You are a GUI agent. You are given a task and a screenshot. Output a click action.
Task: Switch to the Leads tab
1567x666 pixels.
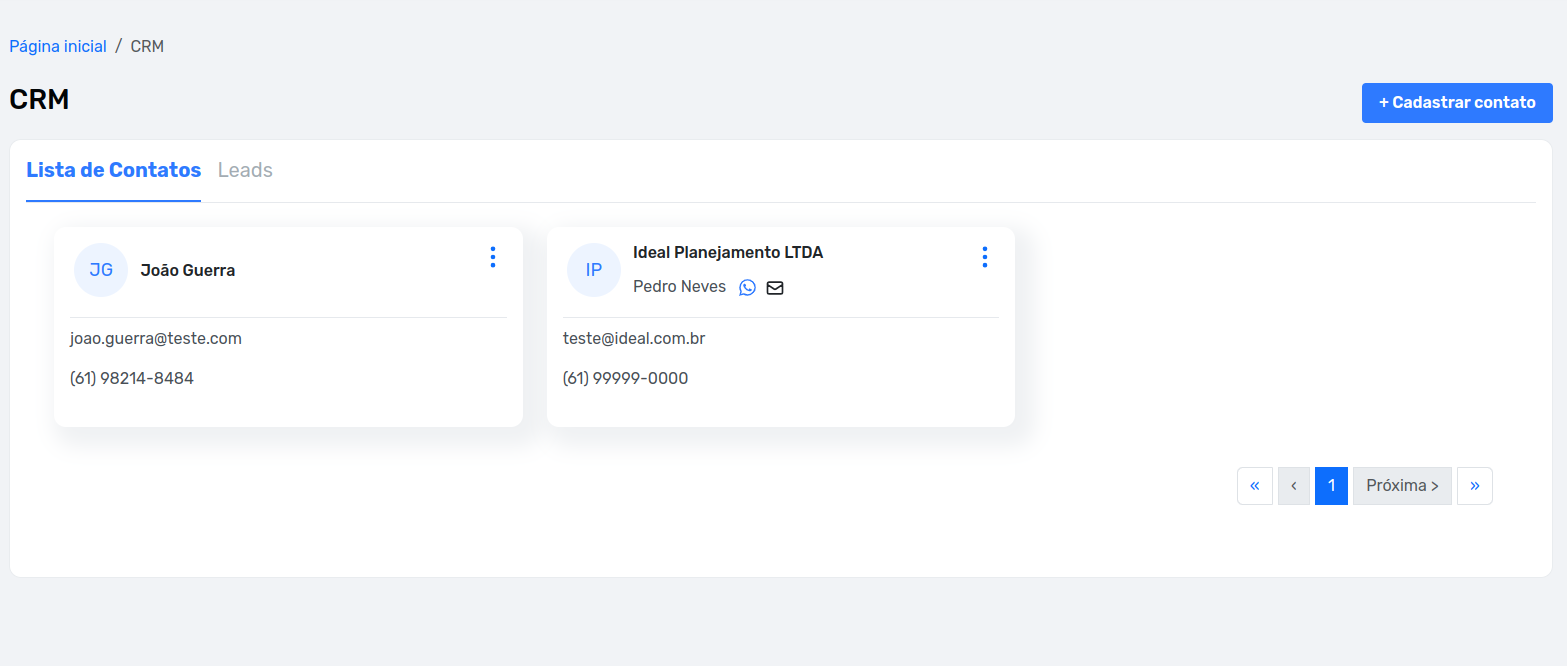pyautogui.click(x=245, y=170)
